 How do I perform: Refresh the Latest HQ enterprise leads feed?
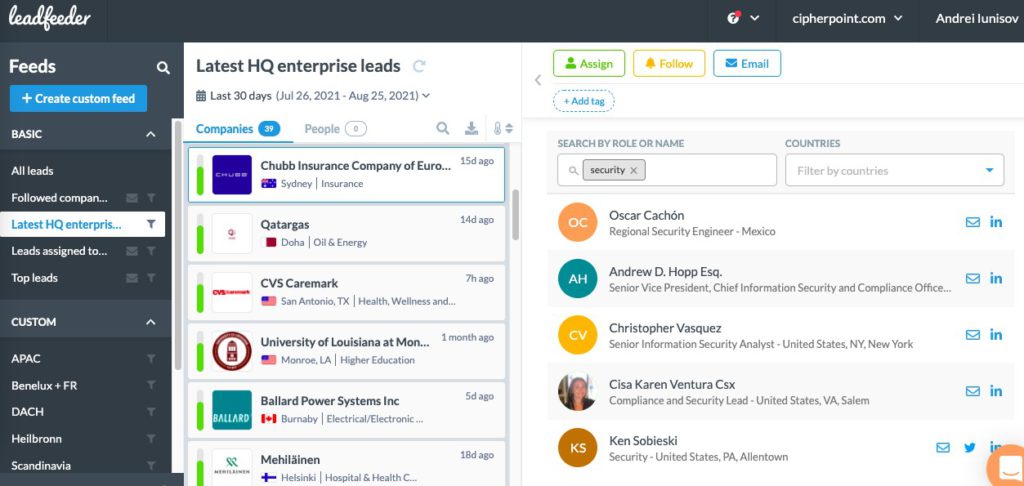pos(419,66)
